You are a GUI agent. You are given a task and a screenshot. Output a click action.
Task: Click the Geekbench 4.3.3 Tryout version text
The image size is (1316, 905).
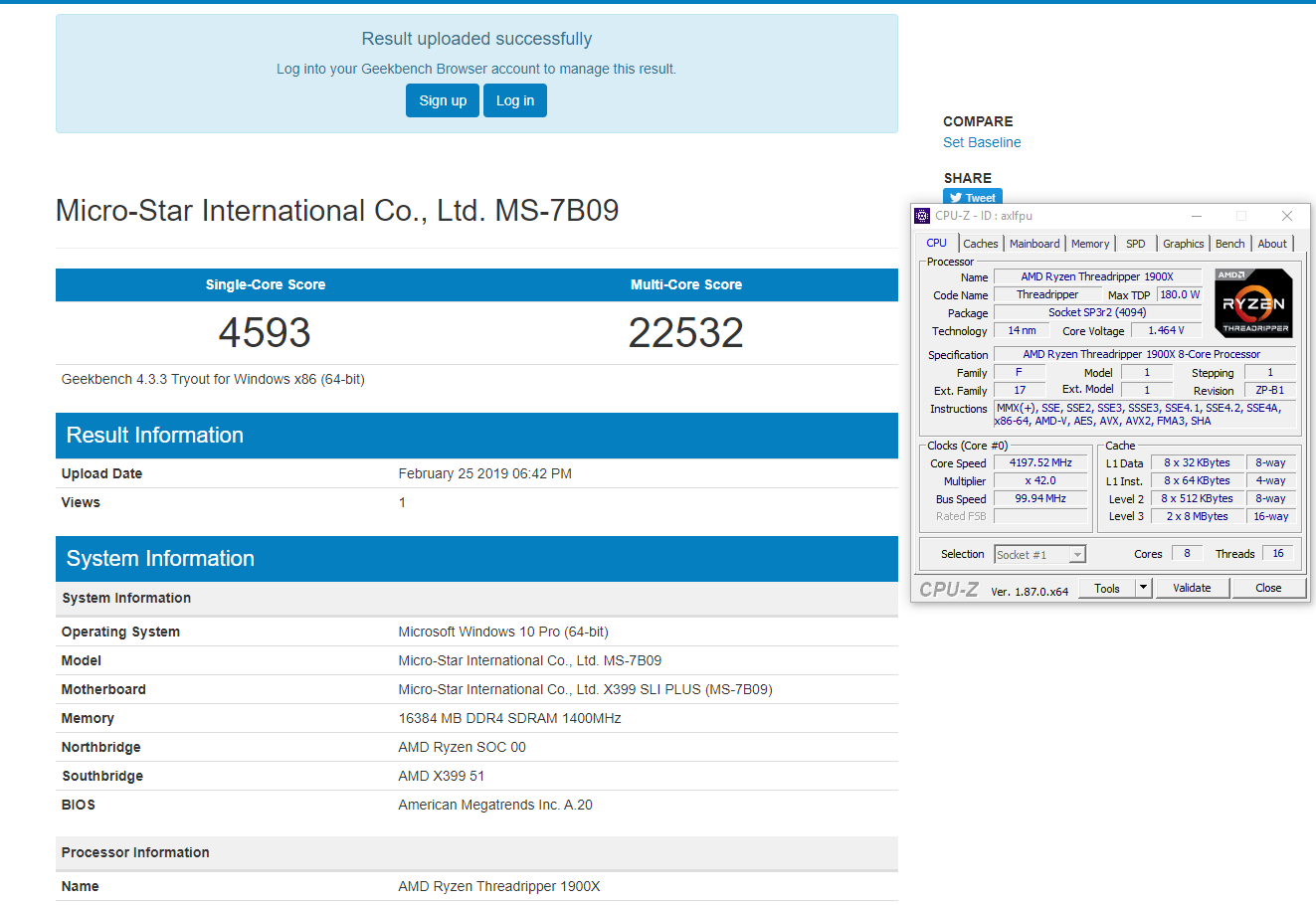coord(213,379)
